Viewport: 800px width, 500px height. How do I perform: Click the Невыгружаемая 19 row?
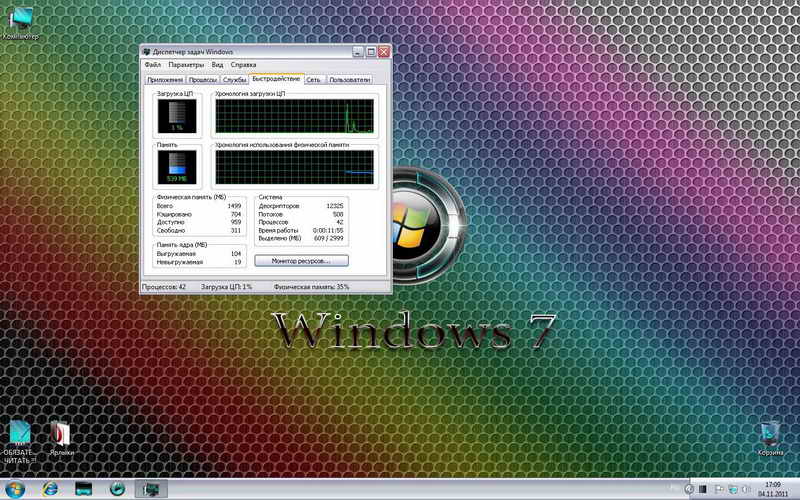click(199, 262)
